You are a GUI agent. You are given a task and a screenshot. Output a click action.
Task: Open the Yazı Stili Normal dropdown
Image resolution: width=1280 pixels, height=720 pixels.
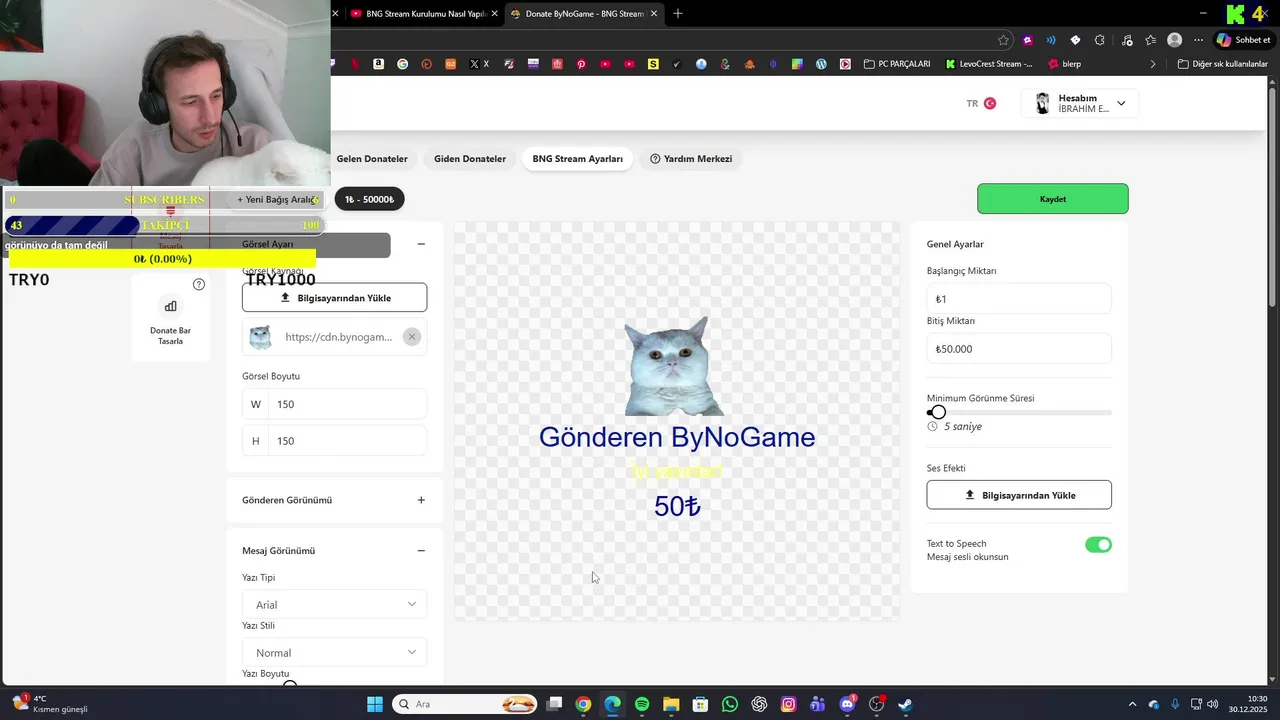pos(334,652)
